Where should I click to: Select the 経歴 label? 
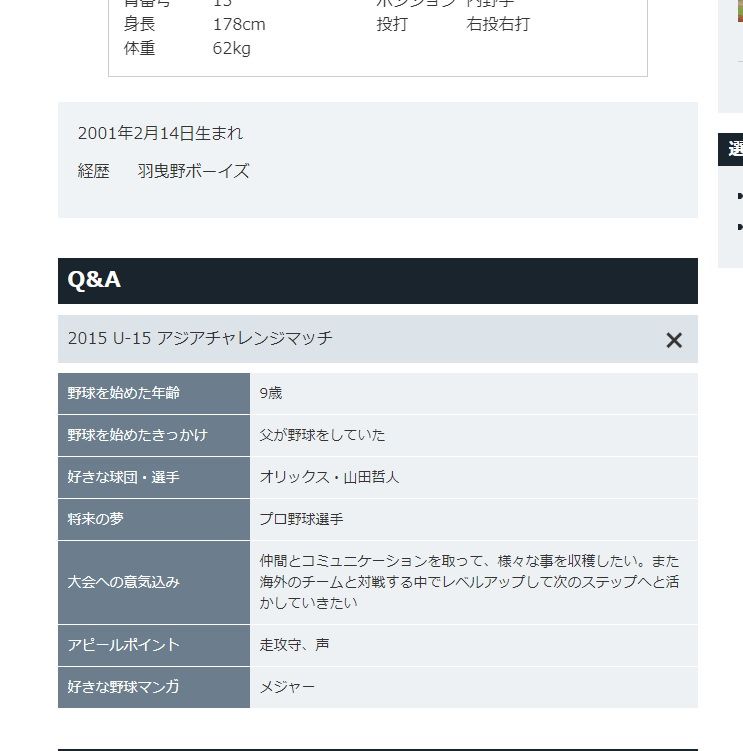coord(93,171)
